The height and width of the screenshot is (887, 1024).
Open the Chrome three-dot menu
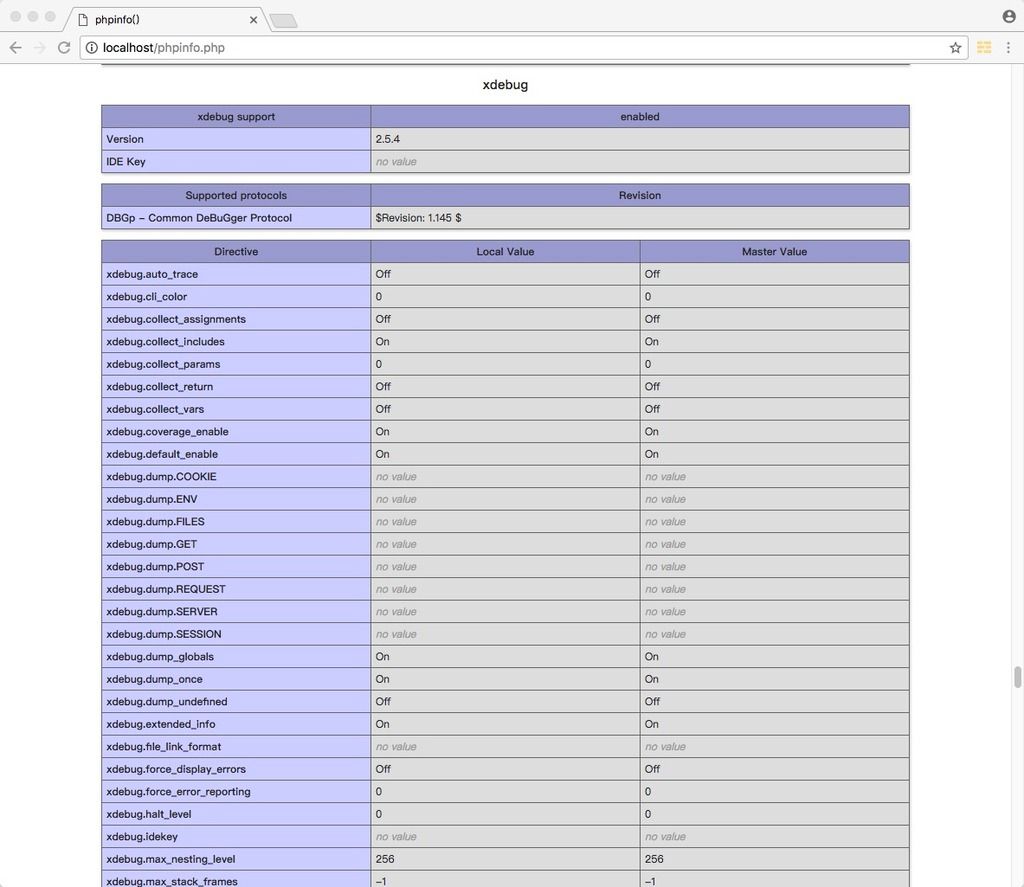point(1008,48)
